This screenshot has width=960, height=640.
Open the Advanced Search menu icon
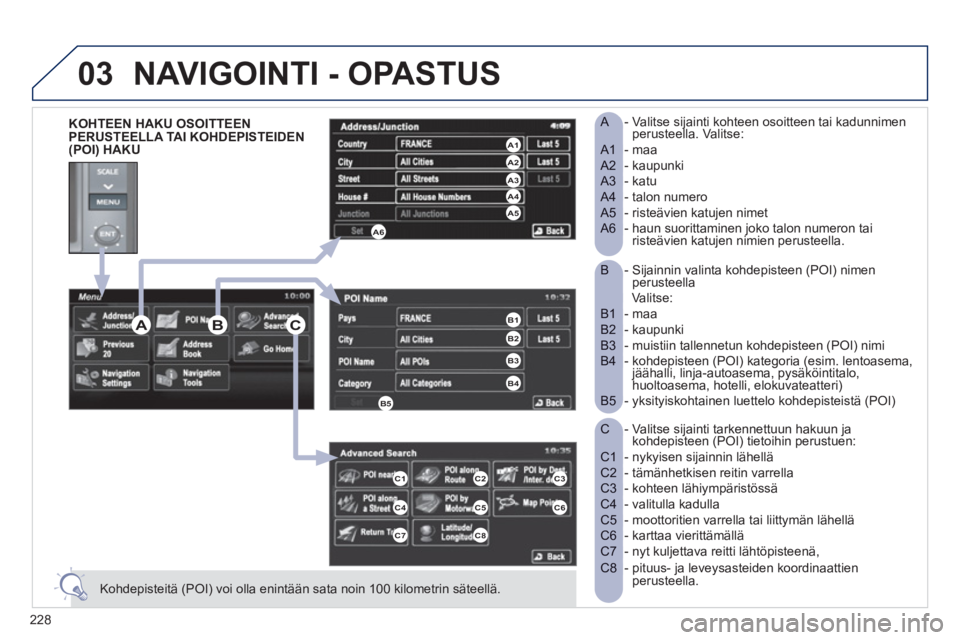pyautogui.click(x=271, y=320)
